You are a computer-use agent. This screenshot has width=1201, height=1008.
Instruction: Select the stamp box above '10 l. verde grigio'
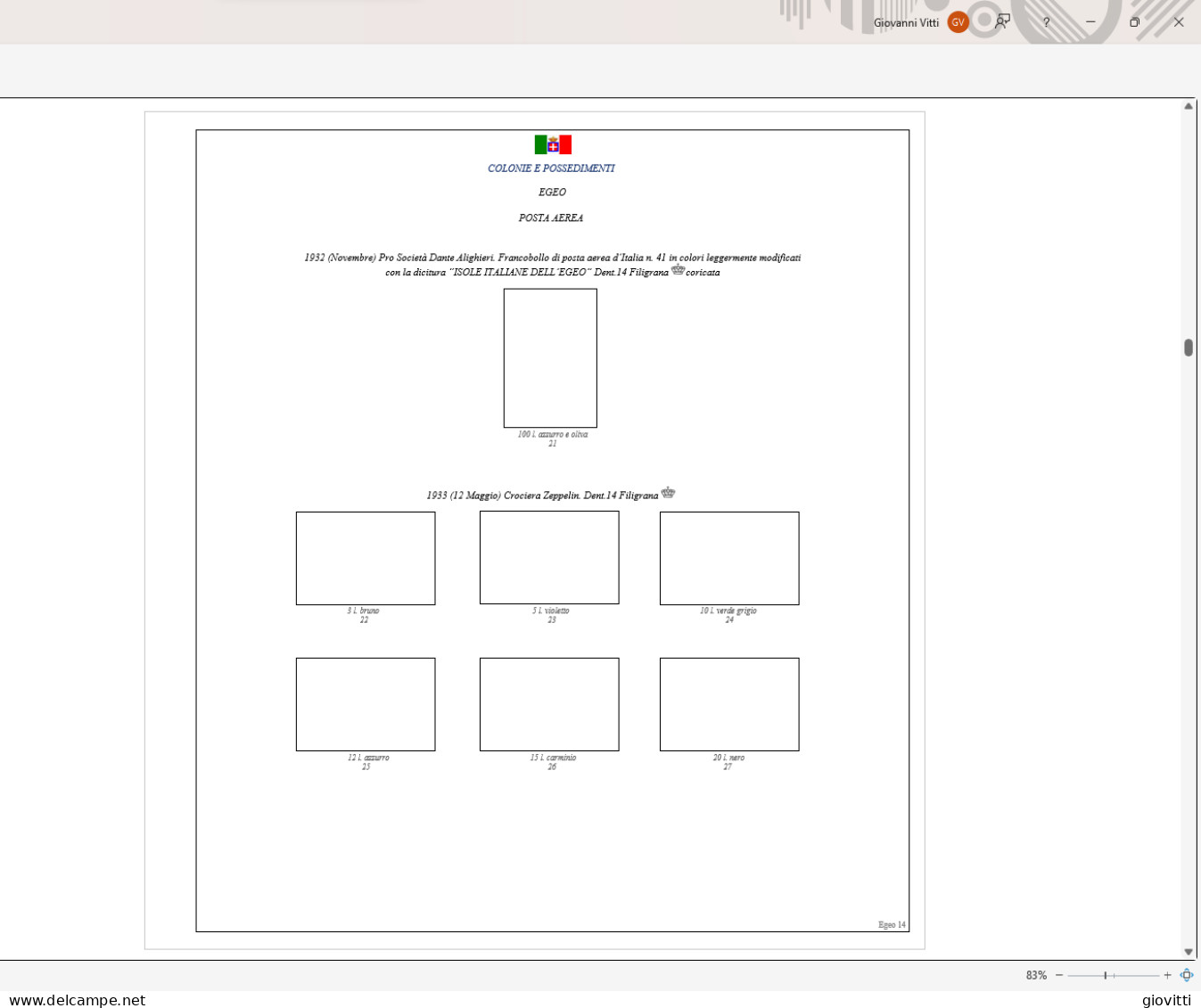pyautogui.click(x=729, y=558)
